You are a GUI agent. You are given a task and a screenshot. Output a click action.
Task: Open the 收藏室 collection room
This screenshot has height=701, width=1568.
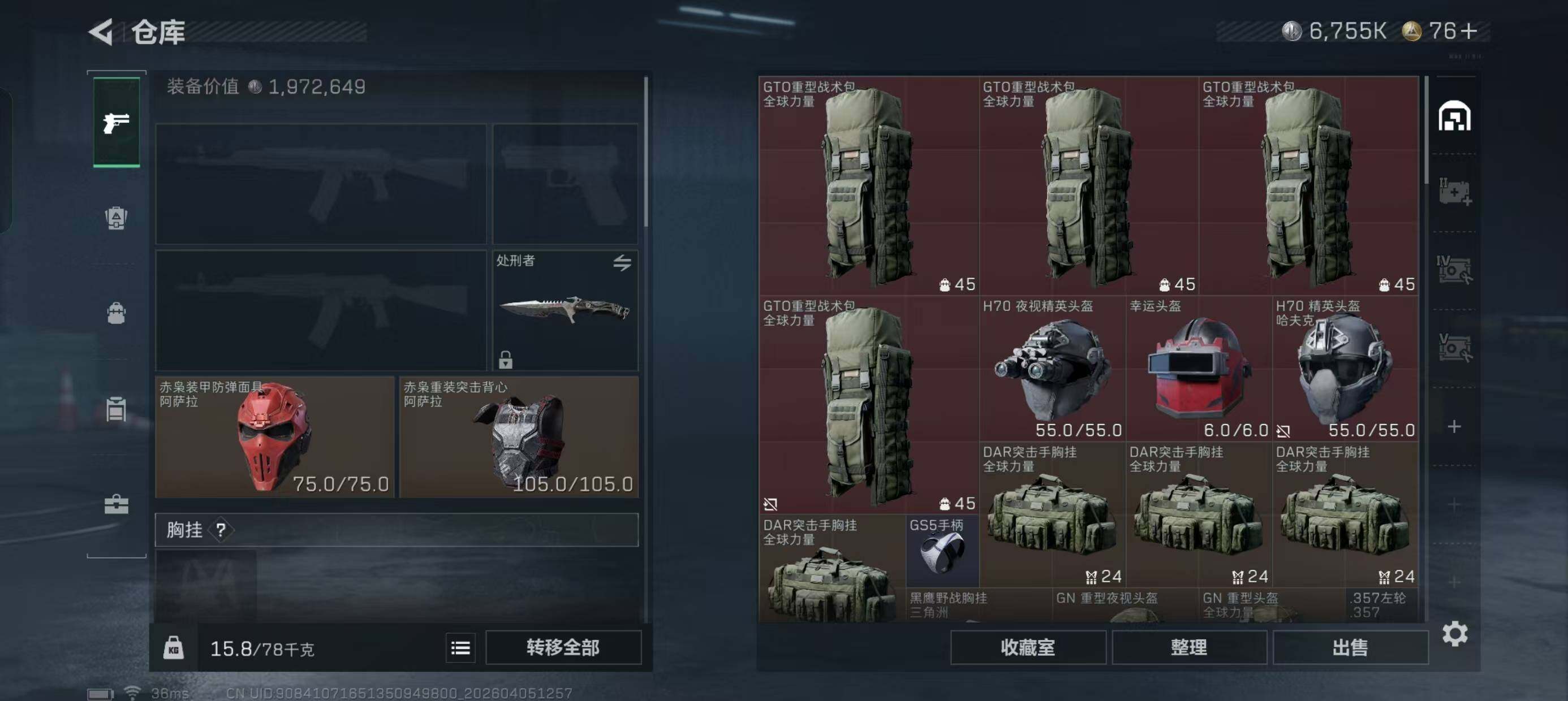[1027, 647]
